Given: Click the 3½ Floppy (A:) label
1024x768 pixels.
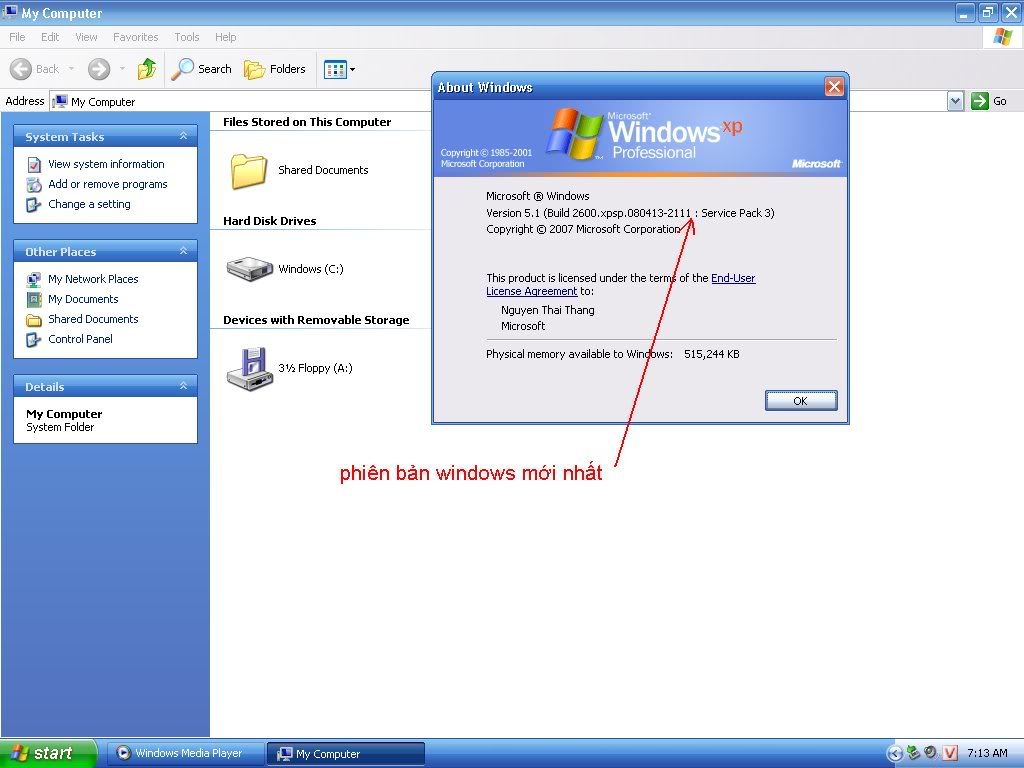Looking at the screenshot, I should tap(315, 368).
